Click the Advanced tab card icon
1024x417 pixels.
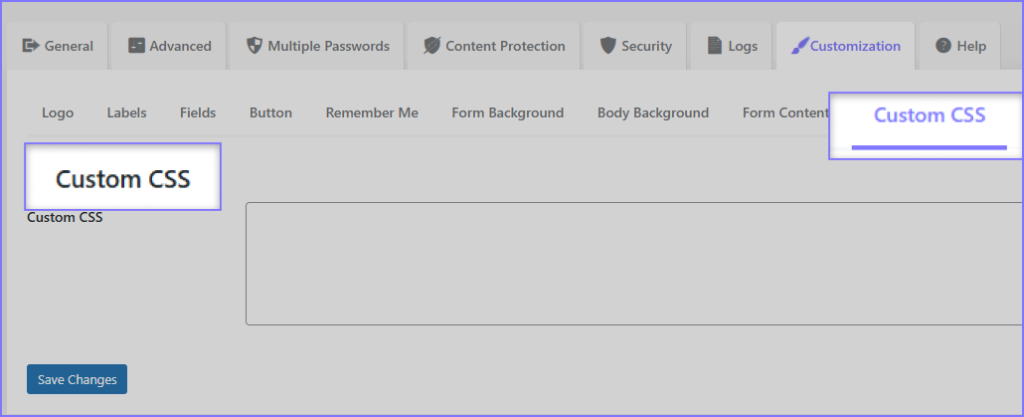pos(136,46)
